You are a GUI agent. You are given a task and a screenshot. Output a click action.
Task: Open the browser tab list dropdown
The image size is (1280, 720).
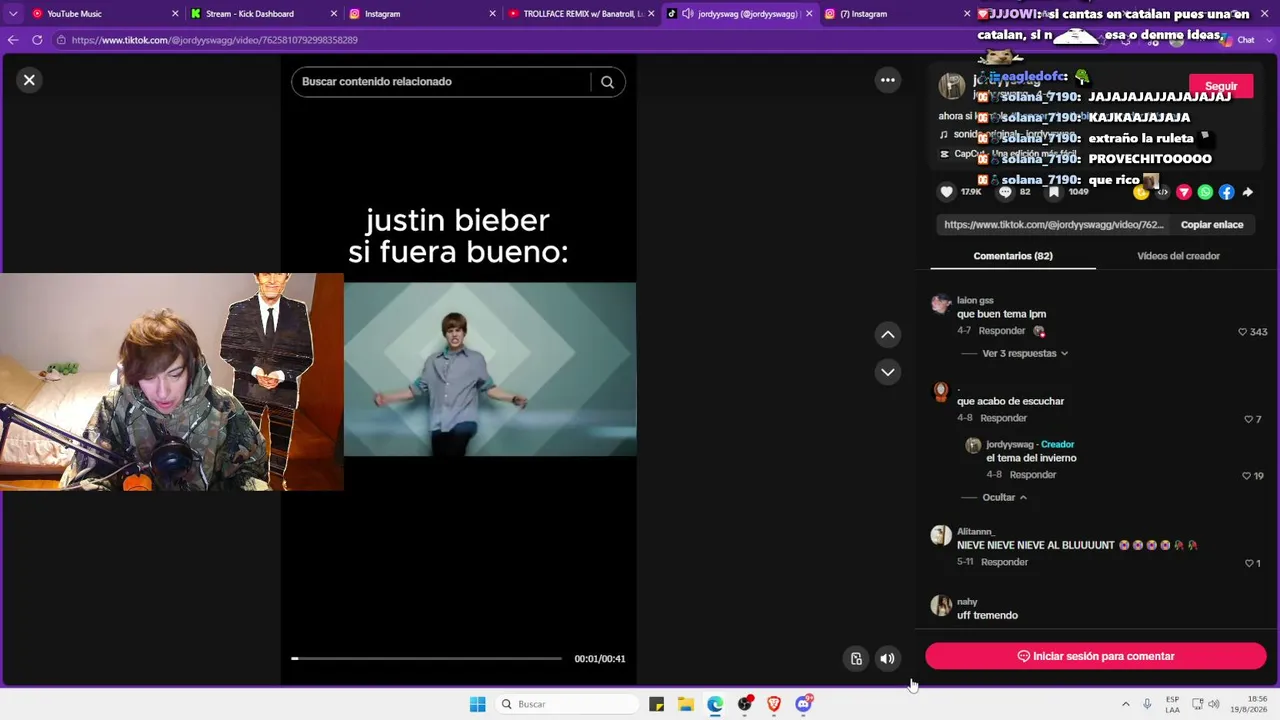pos(12,14)
